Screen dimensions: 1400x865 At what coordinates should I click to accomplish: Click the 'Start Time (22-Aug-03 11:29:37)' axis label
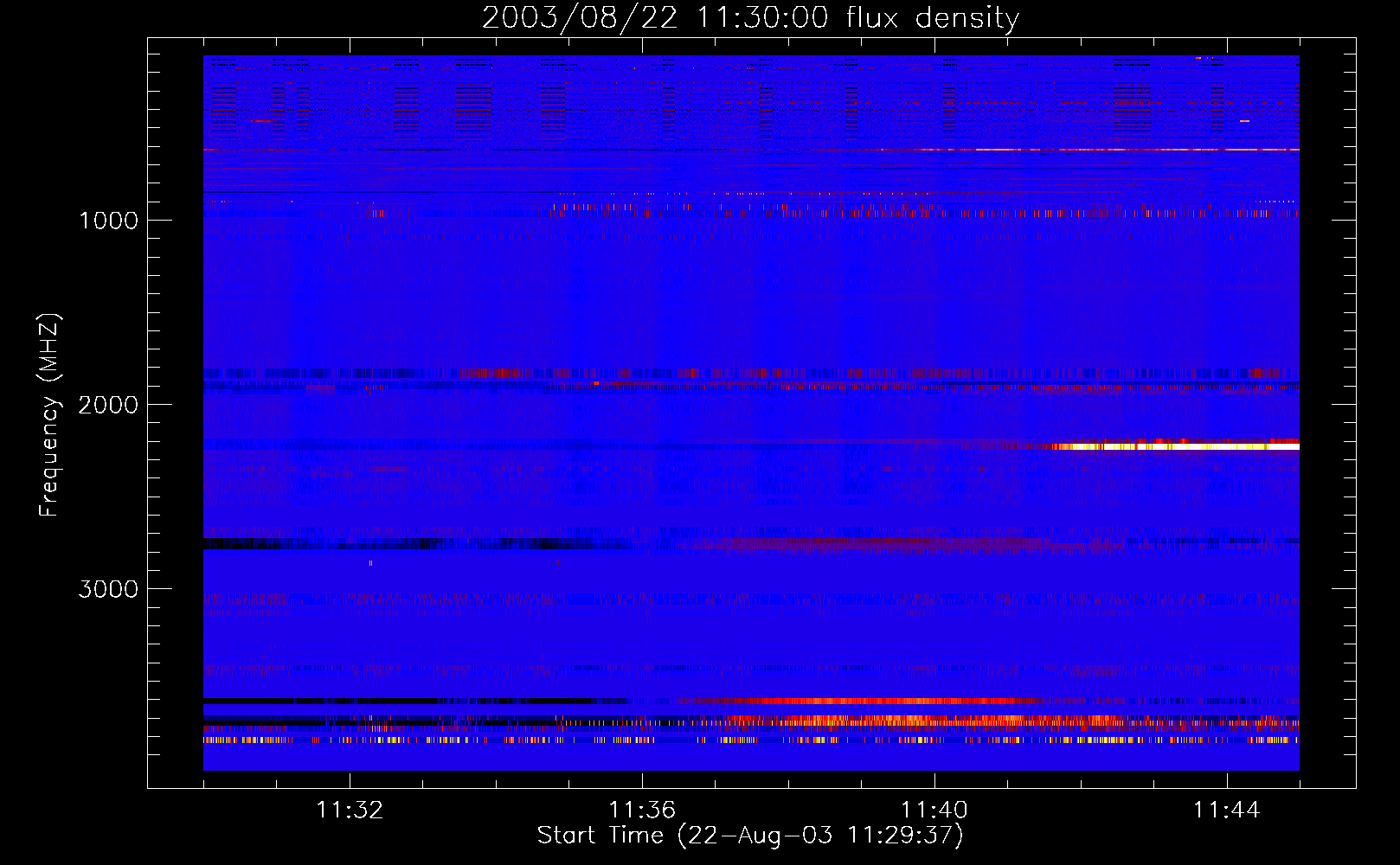(750, 836)
